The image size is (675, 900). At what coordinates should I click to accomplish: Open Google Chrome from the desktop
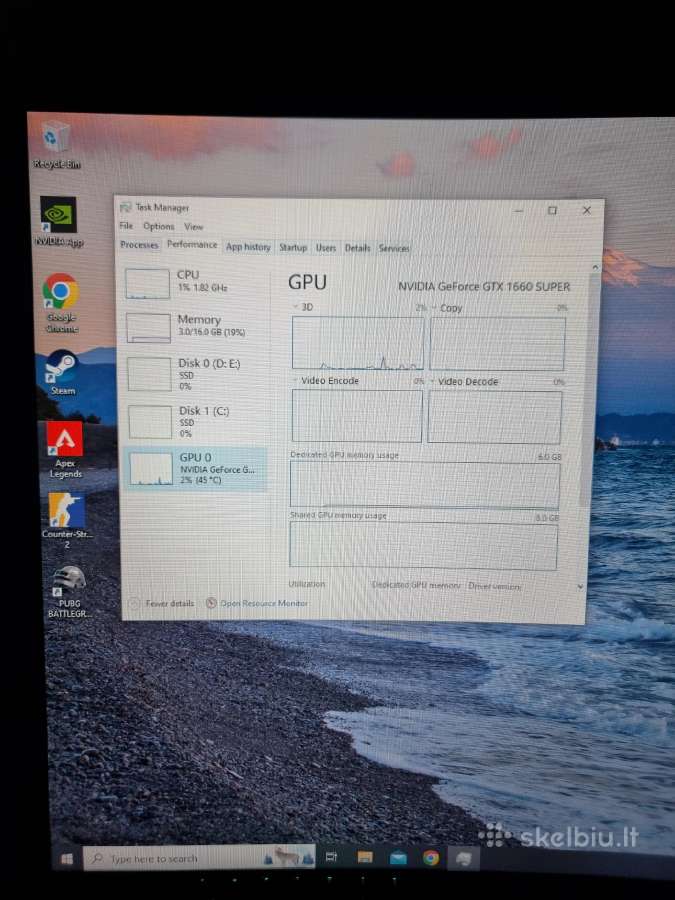61,302
